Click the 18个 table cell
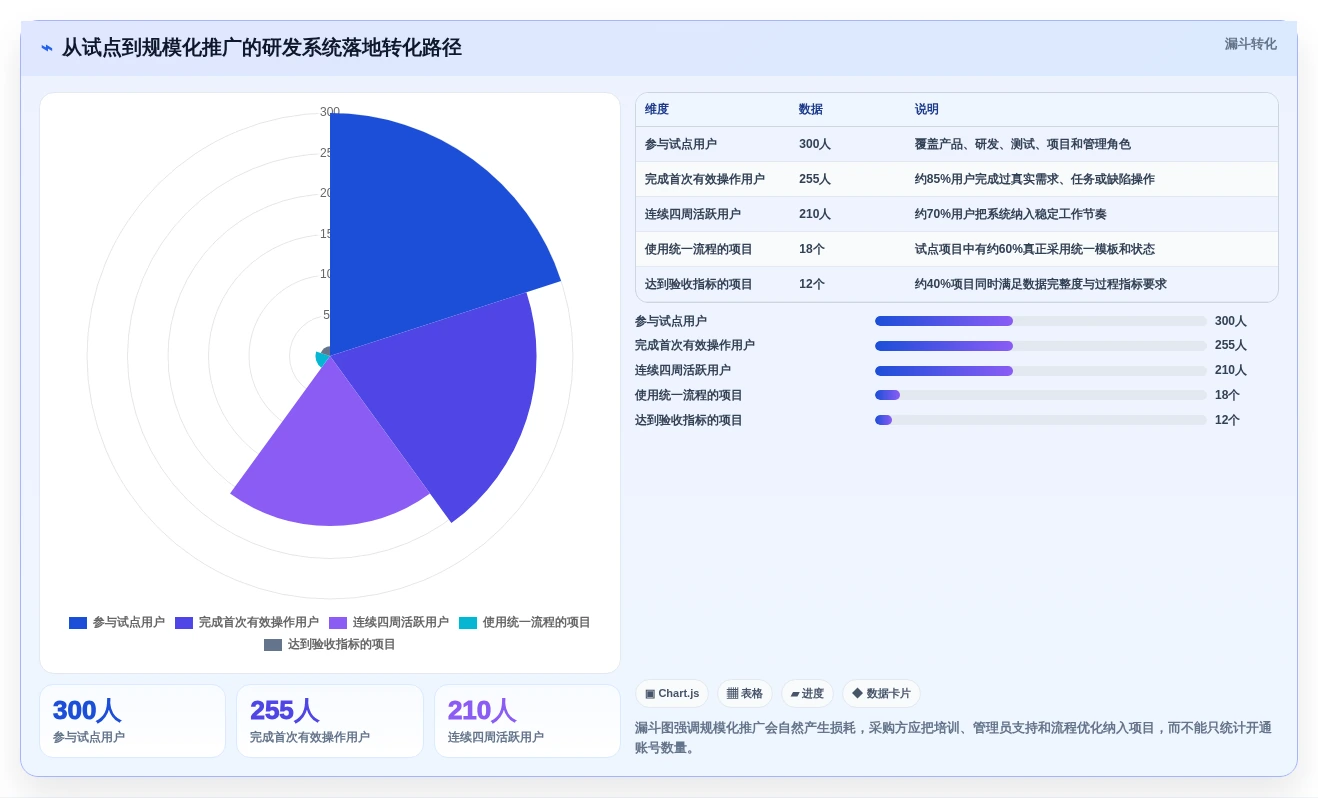 [x=812, y=250]
